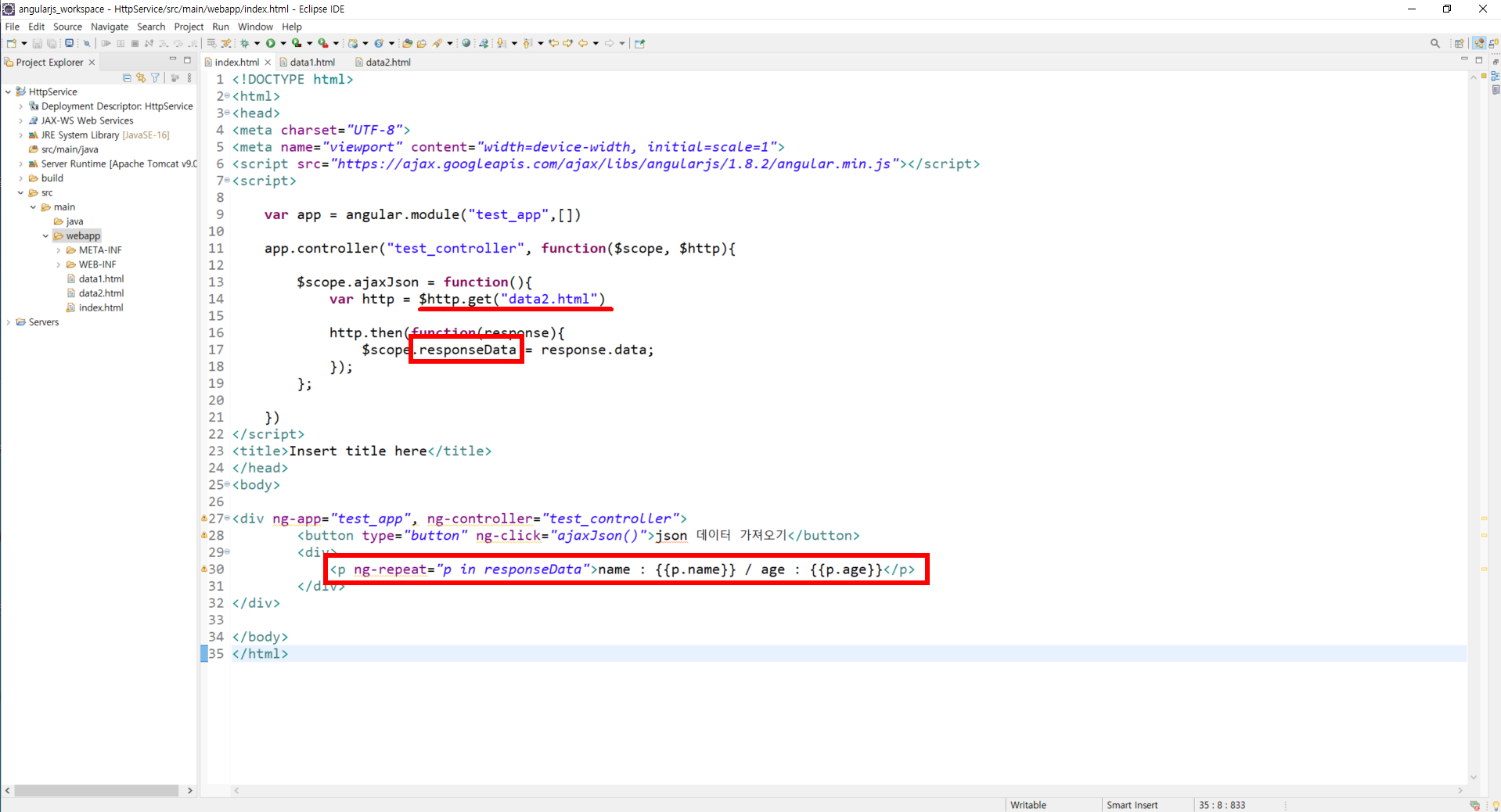Collapse the webapp folder
Image resolution: width=1501 pixels, height=812 pixels.
point(46,236)
